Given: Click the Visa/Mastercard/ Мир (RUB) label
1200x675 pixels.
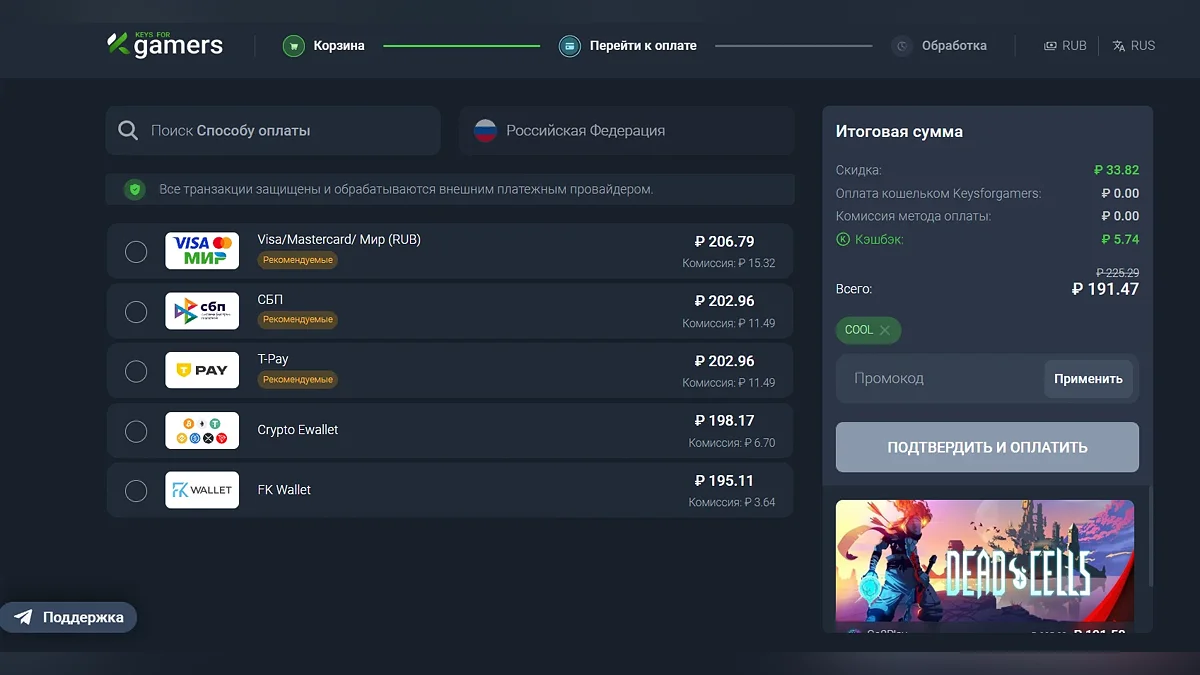Looking at the screenshot, I should [x=339, y=240].
